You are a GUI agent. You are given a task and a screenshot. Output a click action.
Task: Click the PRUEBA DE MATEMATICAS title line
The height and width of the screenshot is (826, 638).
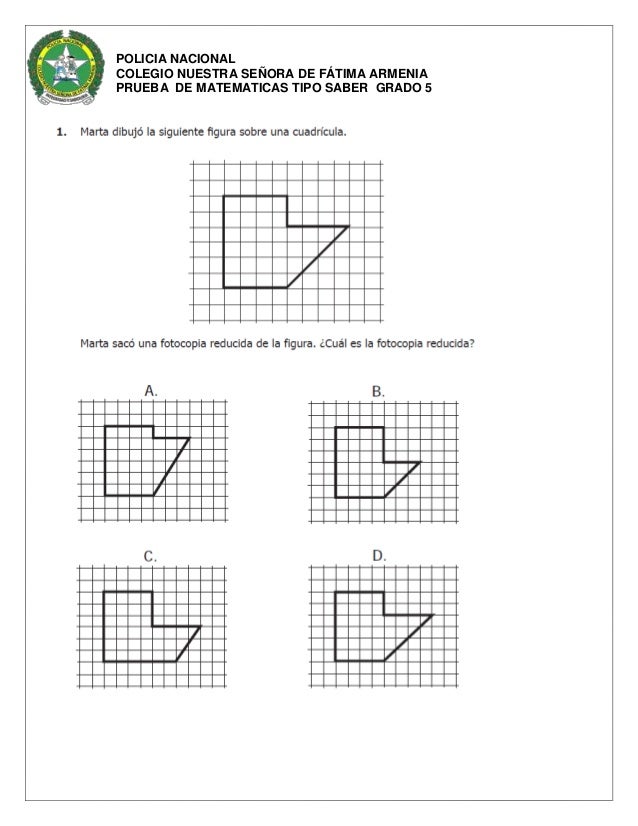[273, 87]
